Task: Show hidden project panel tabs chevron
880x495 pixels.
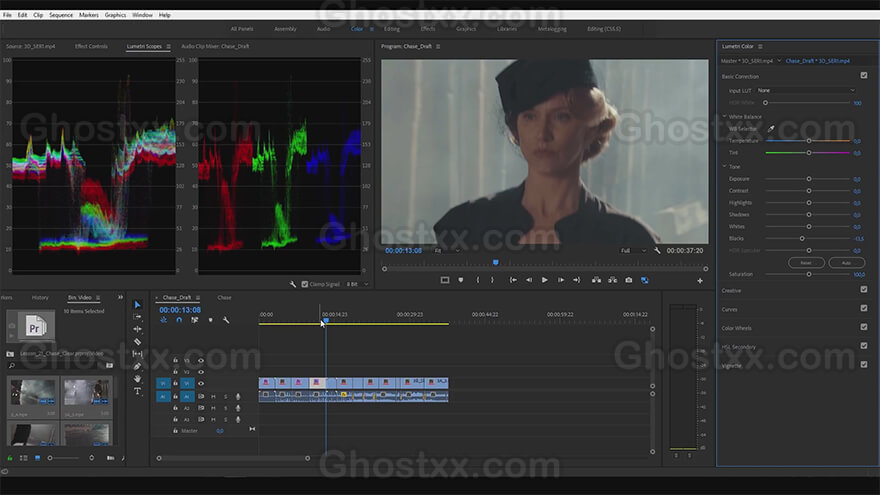Action: (120, 297)
